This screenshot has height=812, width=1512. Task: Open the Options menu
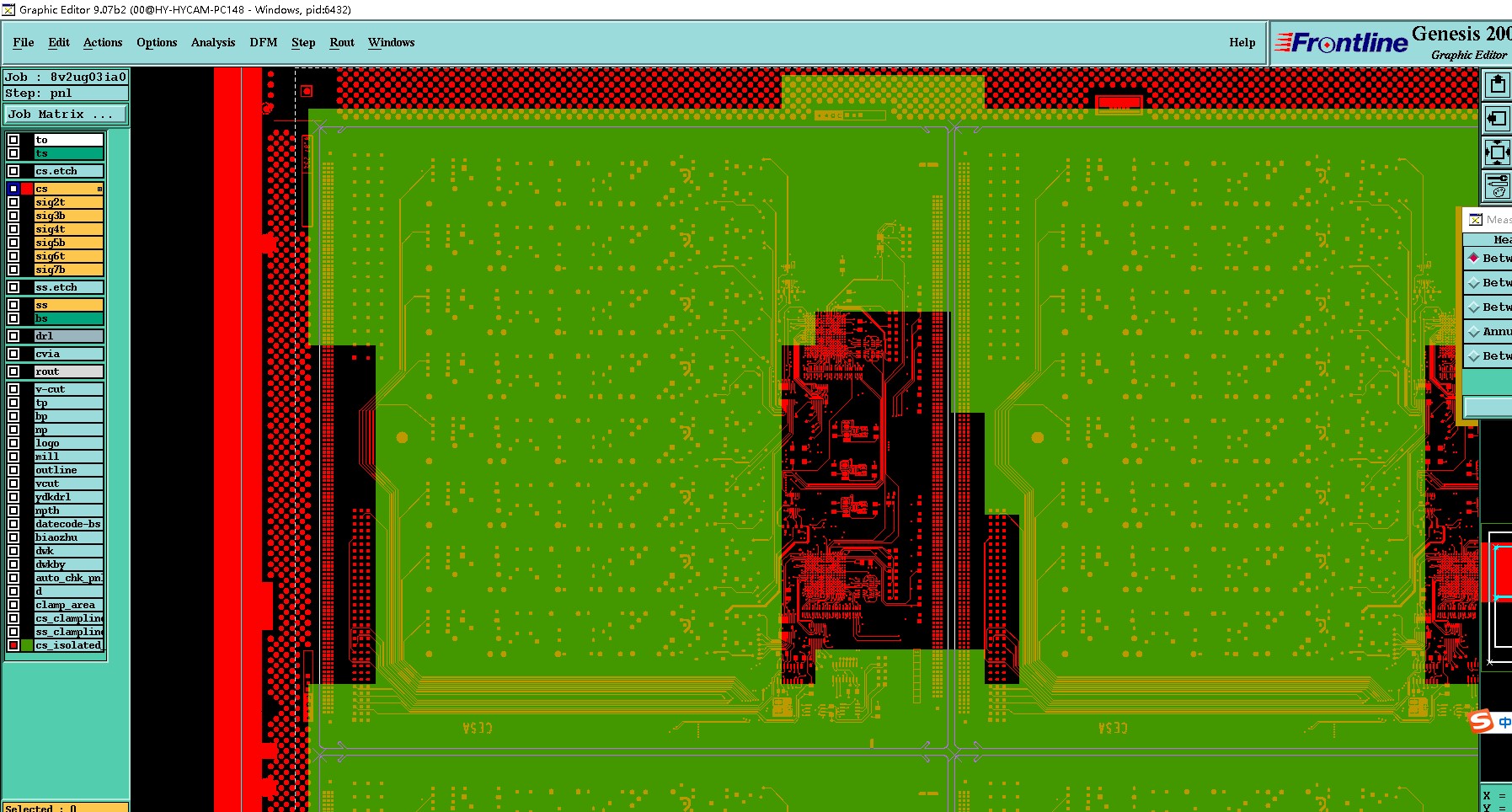157,42
